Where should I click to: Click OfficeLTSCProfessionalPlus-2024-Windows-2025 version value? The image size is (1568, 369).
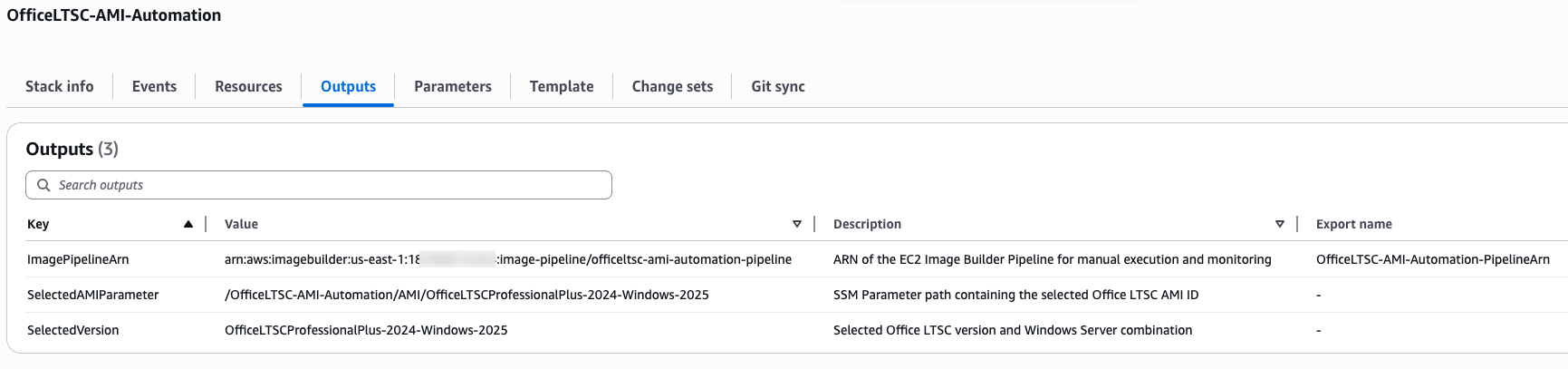pyautogui.click(x=366, y=330)
